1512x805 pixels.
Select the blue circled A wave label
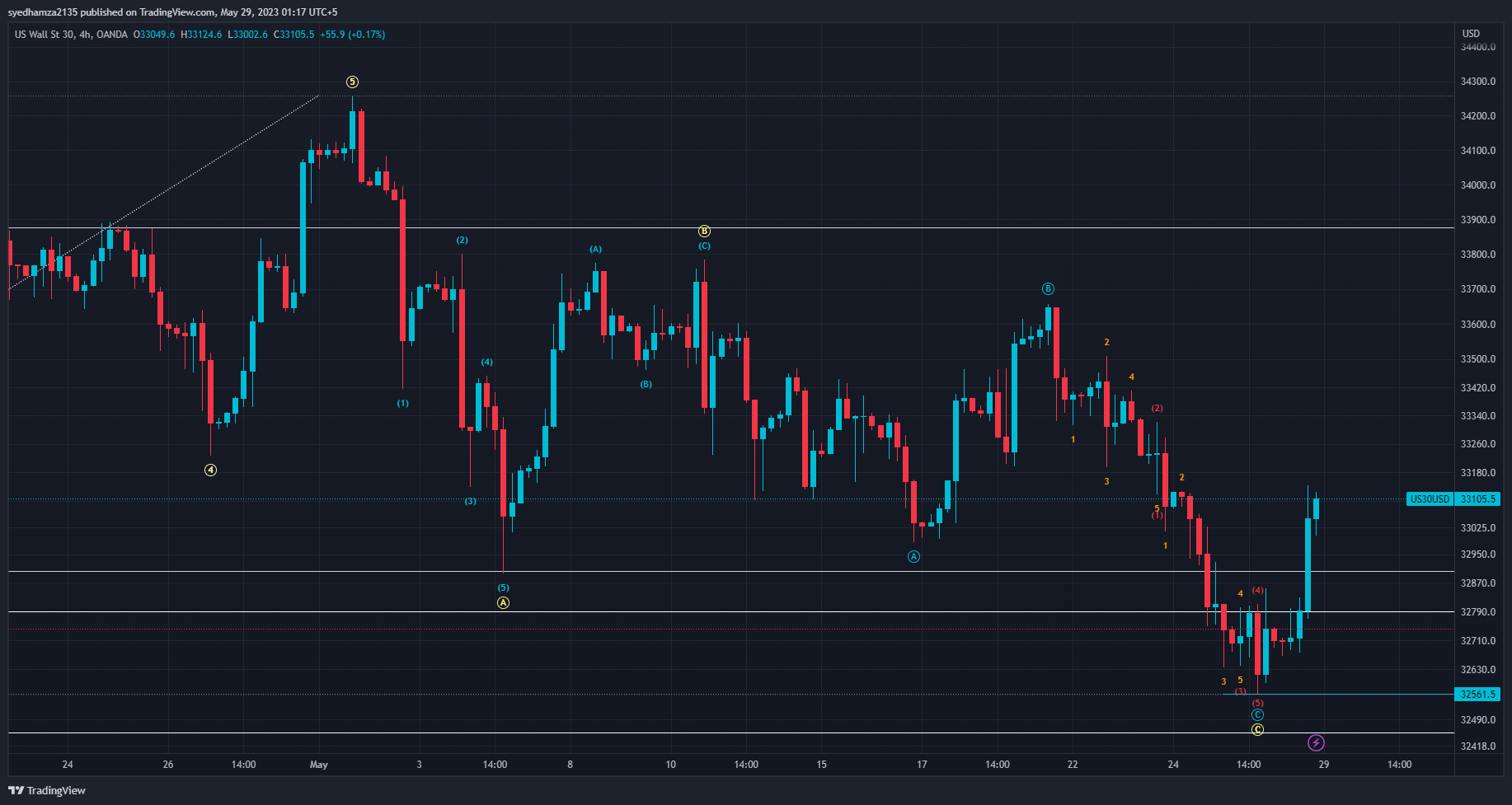point(913,556)
